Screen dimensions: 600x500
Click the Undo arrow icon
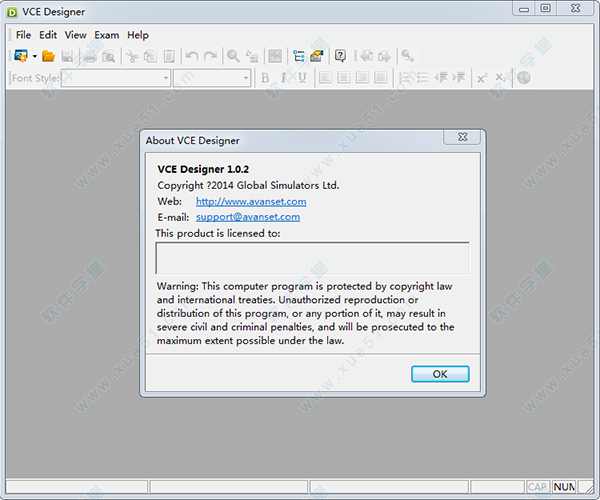point(192,56)
